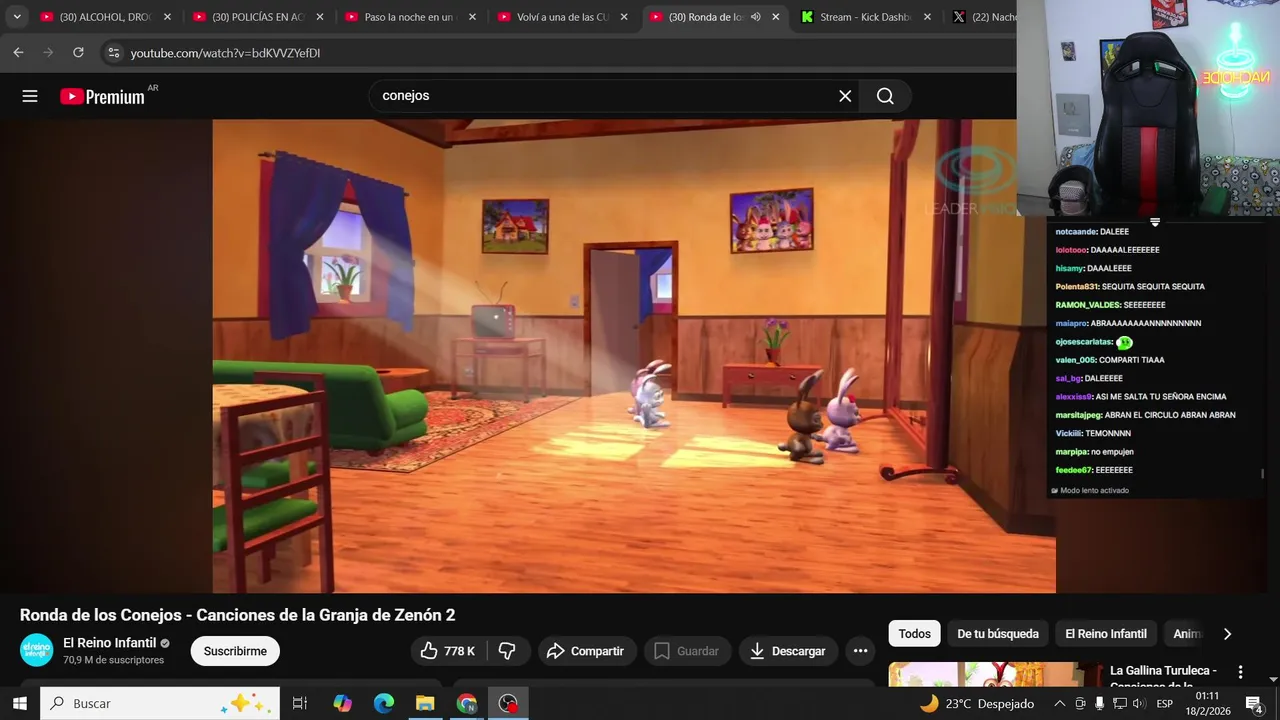Open El Reino Infantil channel name link
Image resolution: width=1280 pixels, height=720 pixels.
click(110, 643)
